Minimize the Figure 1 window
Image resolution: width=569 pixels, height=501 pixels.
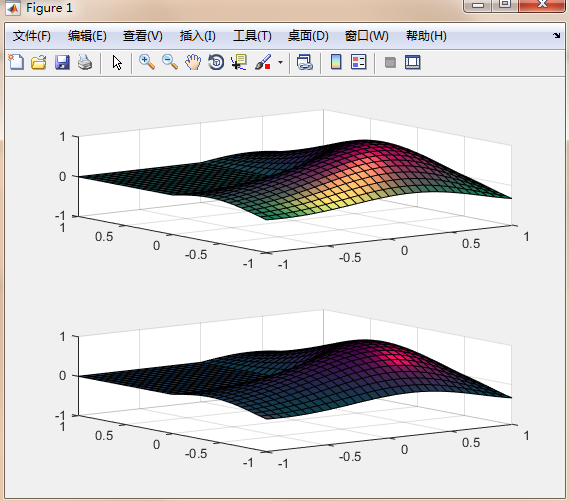[478, 5]
